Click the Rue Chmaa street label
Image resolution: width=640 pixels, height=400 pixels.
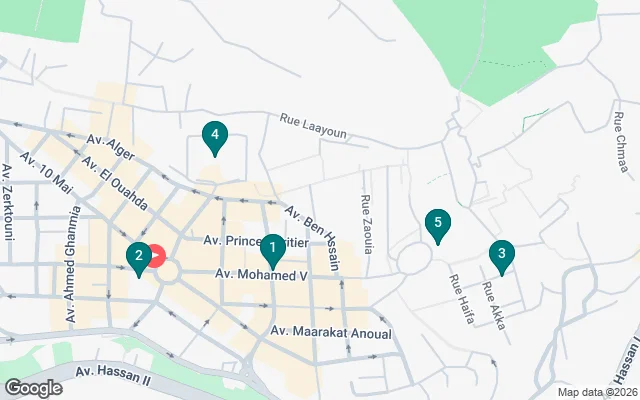pyautogui.click(x=621, y=142)
